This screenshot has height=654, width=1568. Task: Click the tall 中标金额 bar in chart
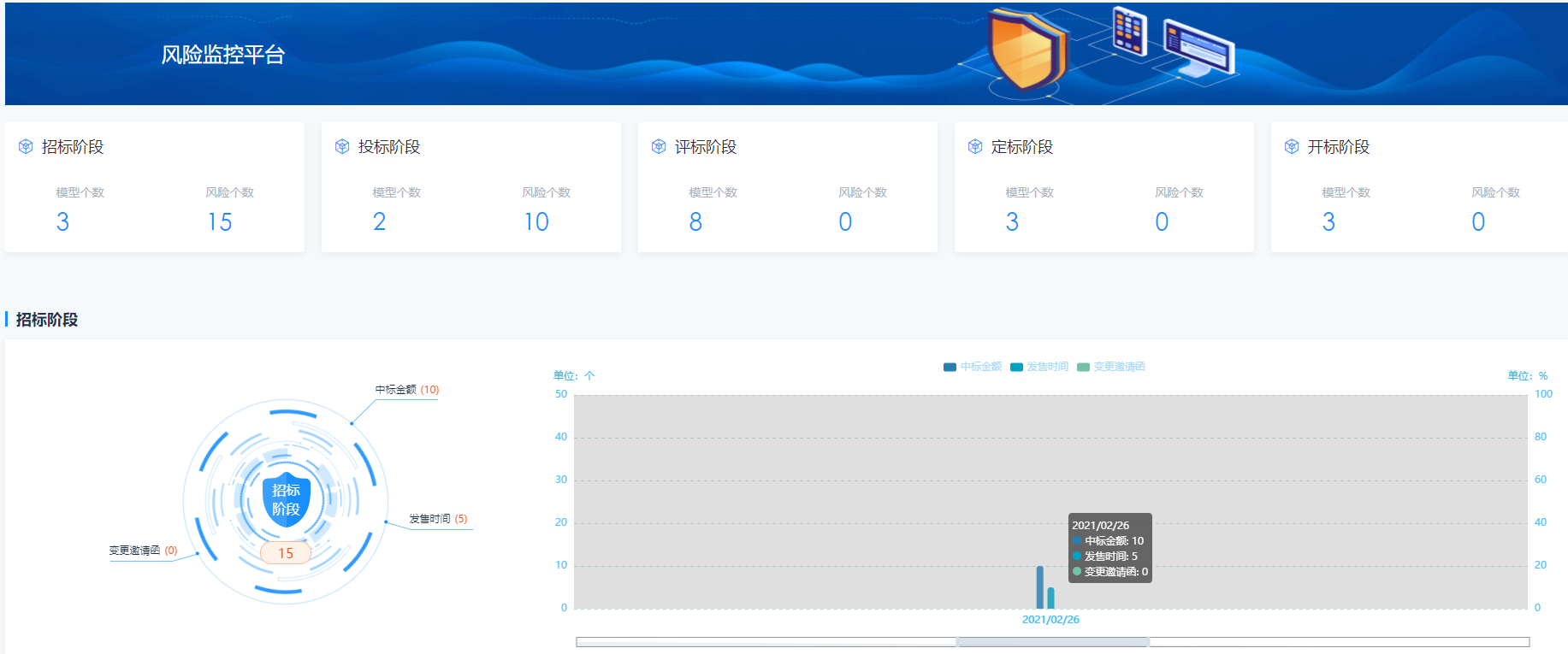(1040, 587)
